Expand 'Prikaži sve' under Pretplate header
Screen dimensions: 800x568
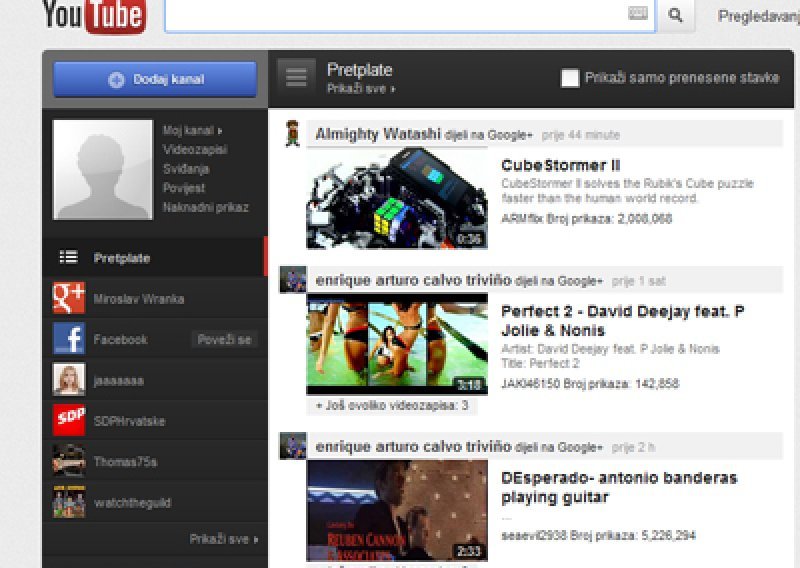click(361, 89)
